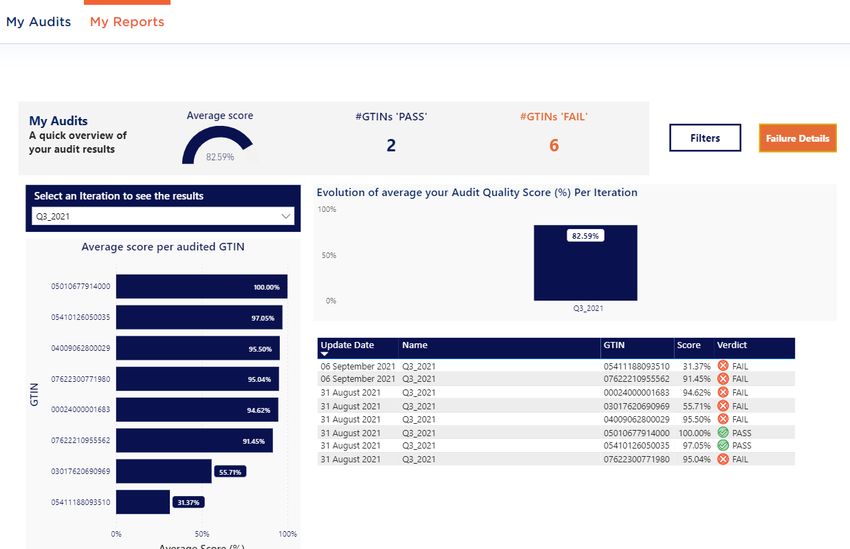This screenshot has height=549, width=850.
Task: Open the iteration dropdown showing Q3_2021
Action: 160,215
